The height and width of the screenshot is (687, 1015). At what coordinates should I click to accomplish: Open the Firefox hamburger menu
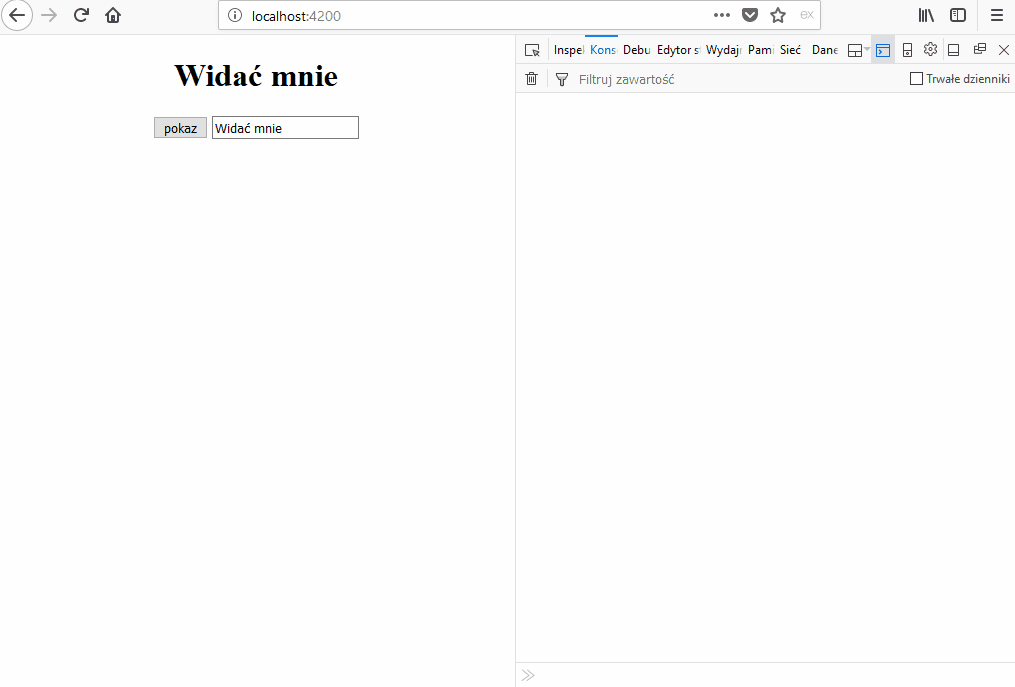click(996, 15)
